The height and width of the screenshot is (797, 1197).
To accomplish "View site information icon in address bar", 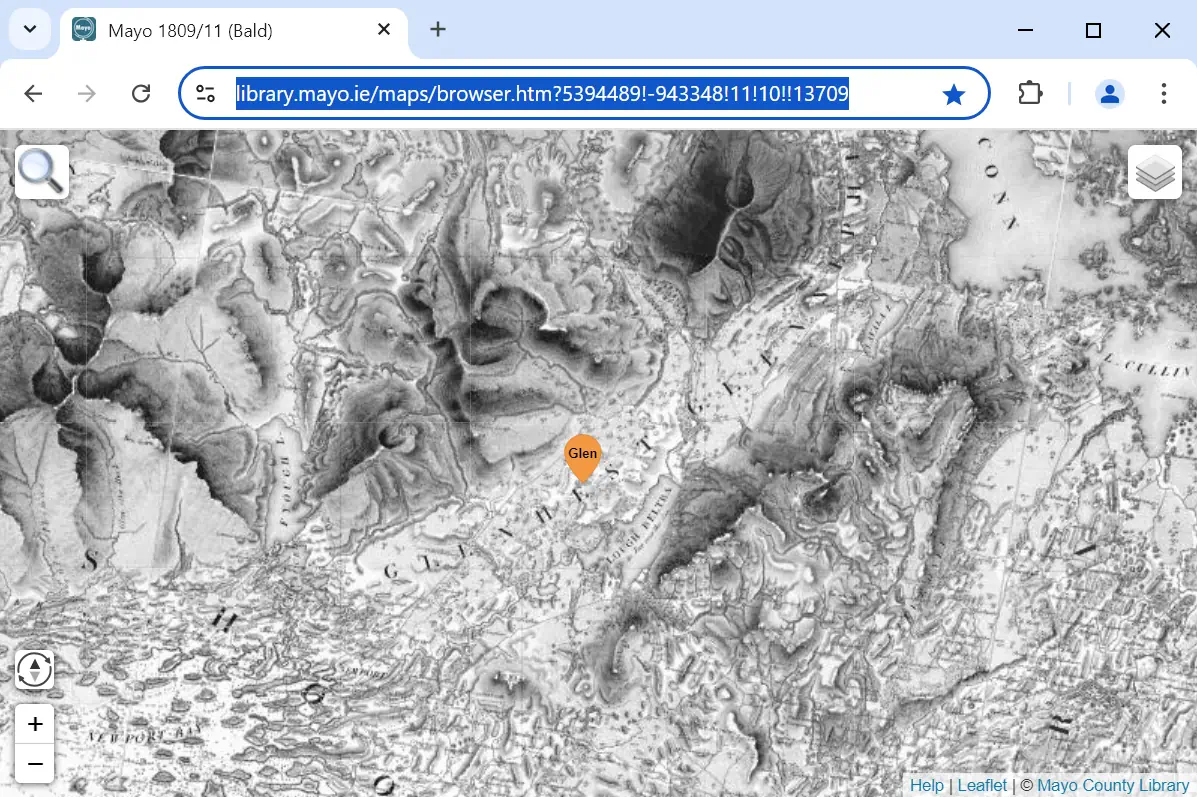I will [205, 94].
